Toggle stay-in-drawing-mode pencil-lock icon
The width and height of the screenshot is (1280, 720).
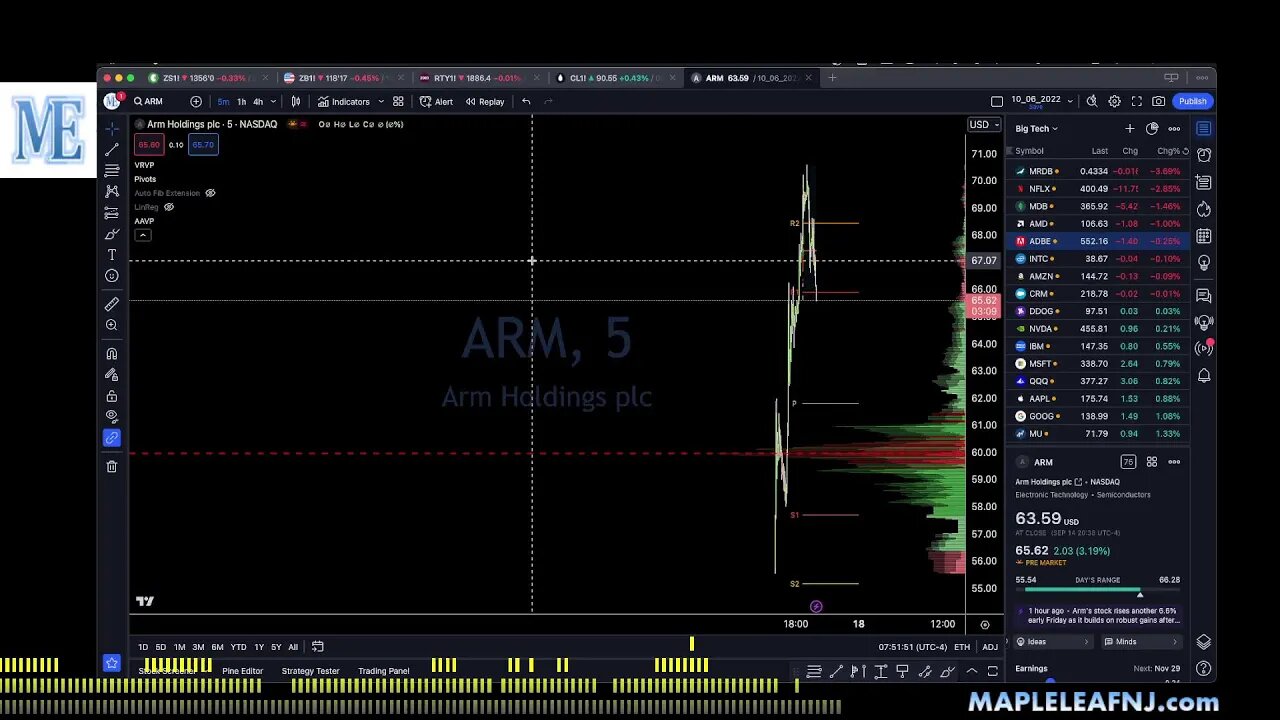[x=112, y=374]
